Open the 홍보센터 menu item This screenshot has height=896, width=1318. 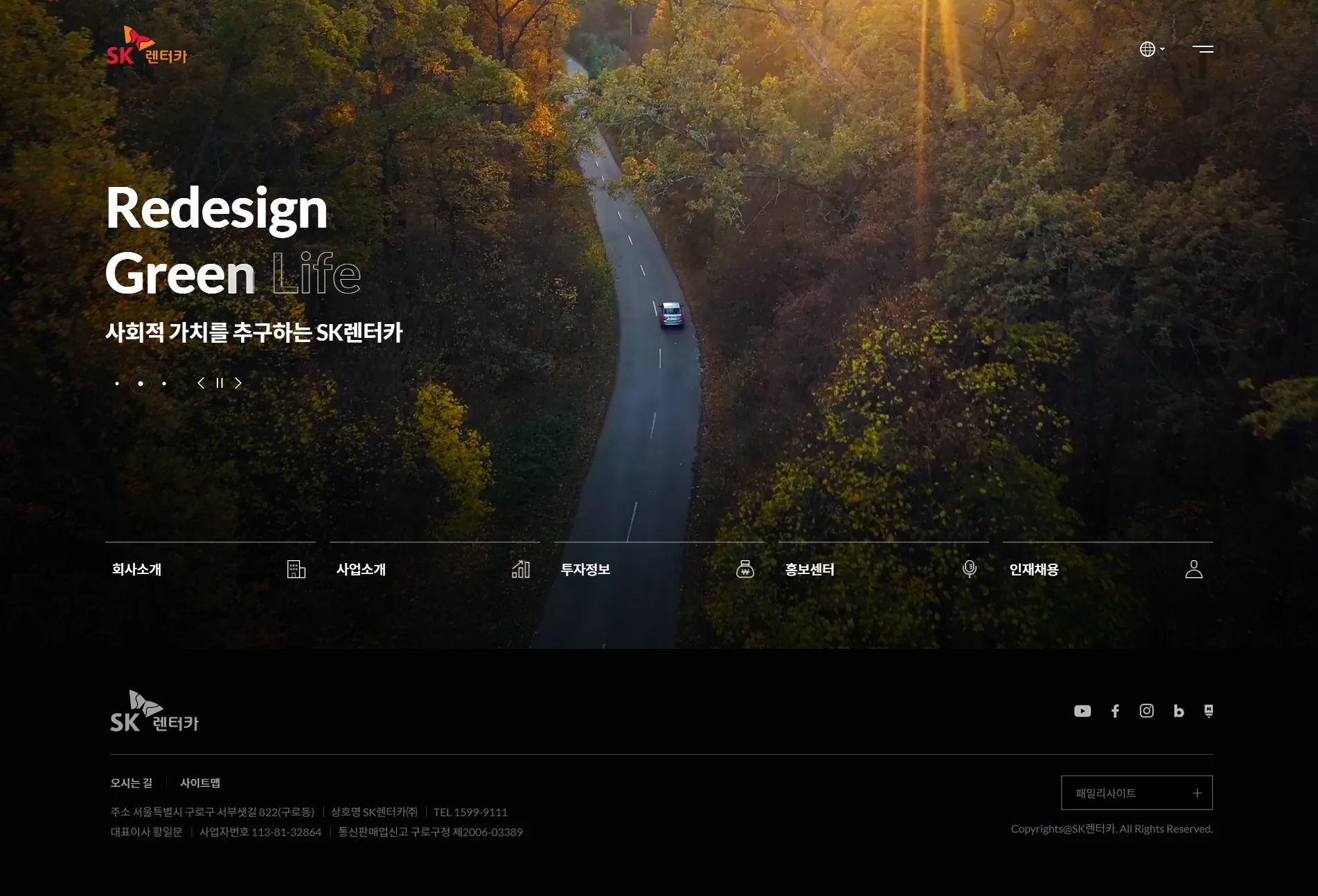coord(884,569)
